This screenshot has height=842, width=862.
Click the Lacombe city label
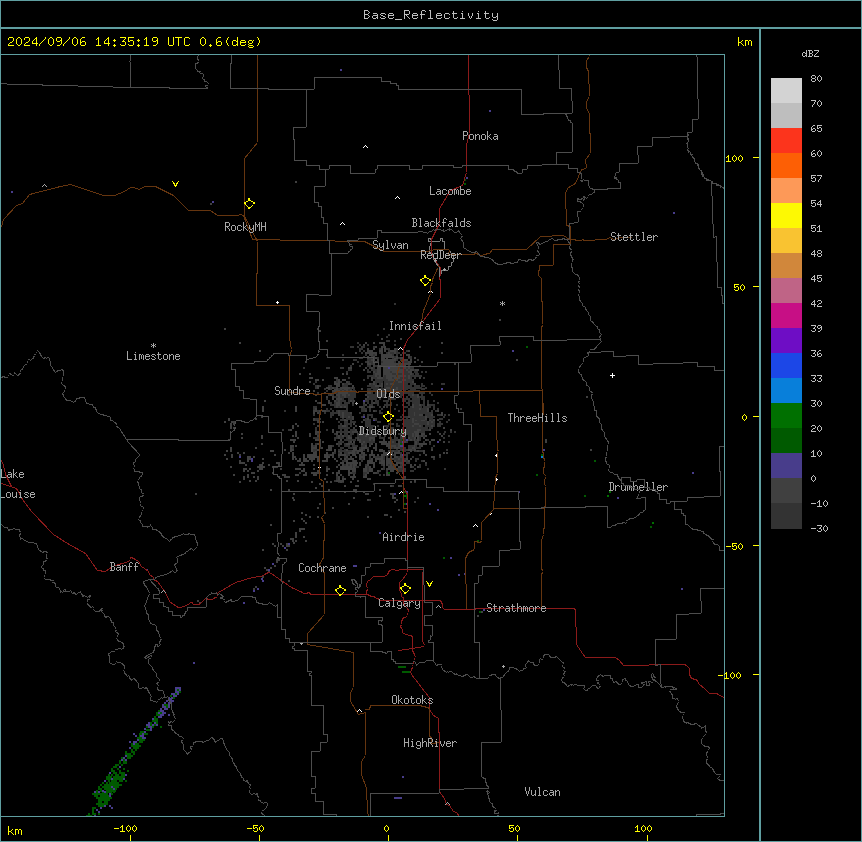tap(450, 191)
